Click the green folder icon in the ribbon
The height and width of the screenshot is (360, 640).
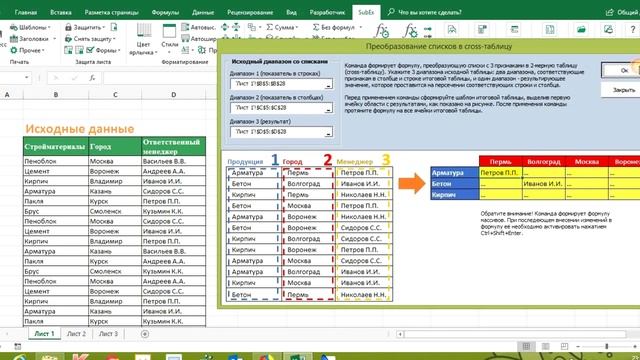coord(581,29)
